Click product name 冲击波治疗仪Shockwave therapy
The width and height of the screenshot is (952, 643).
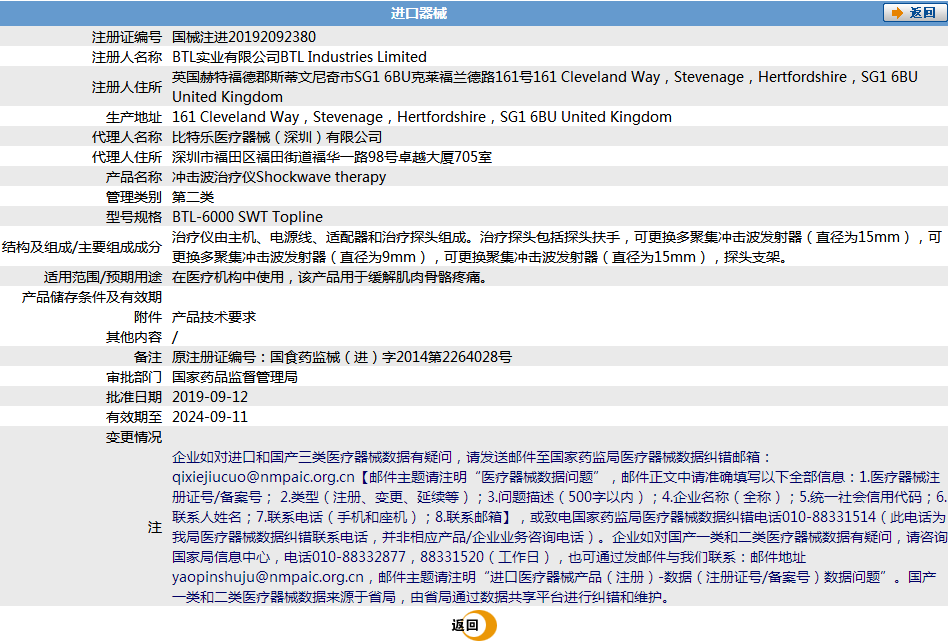click(279, 177)
